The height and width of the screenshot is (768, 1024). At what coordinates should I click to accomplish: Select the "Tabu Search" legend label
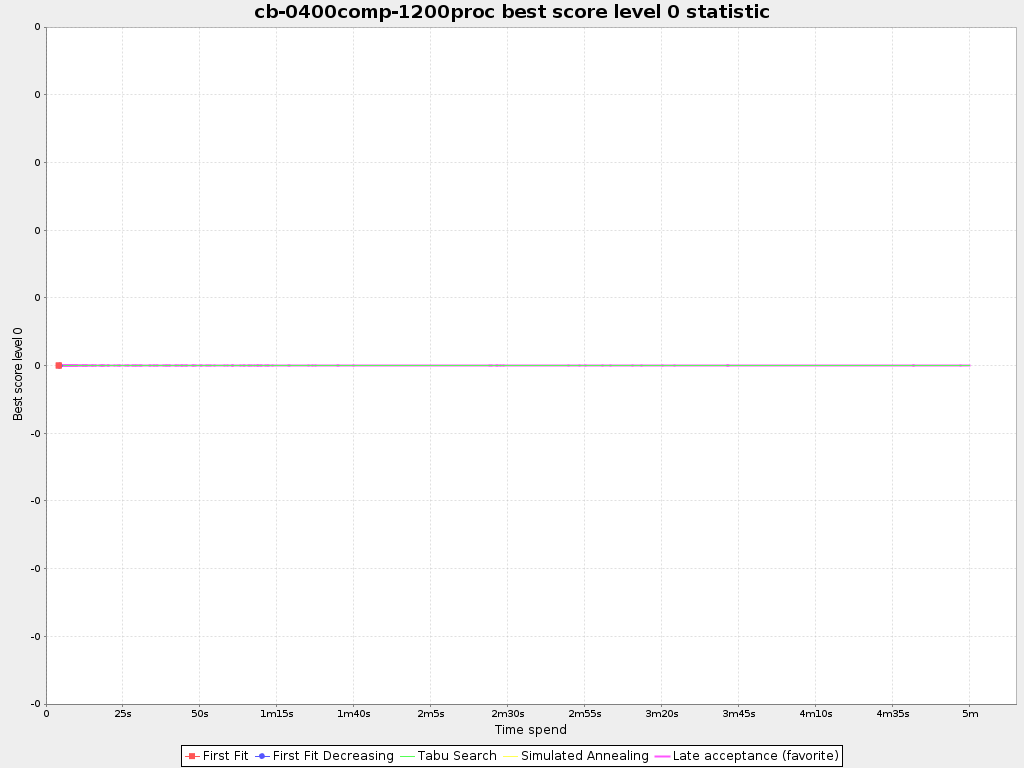(x=457, y=756)
